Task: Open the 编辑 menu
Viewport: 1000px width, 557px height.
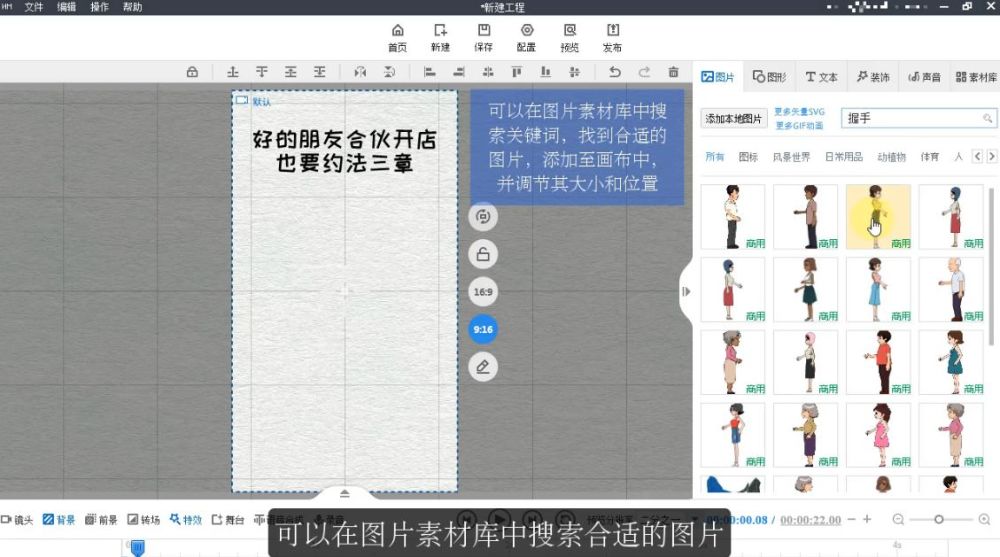Action: [66, 7]
